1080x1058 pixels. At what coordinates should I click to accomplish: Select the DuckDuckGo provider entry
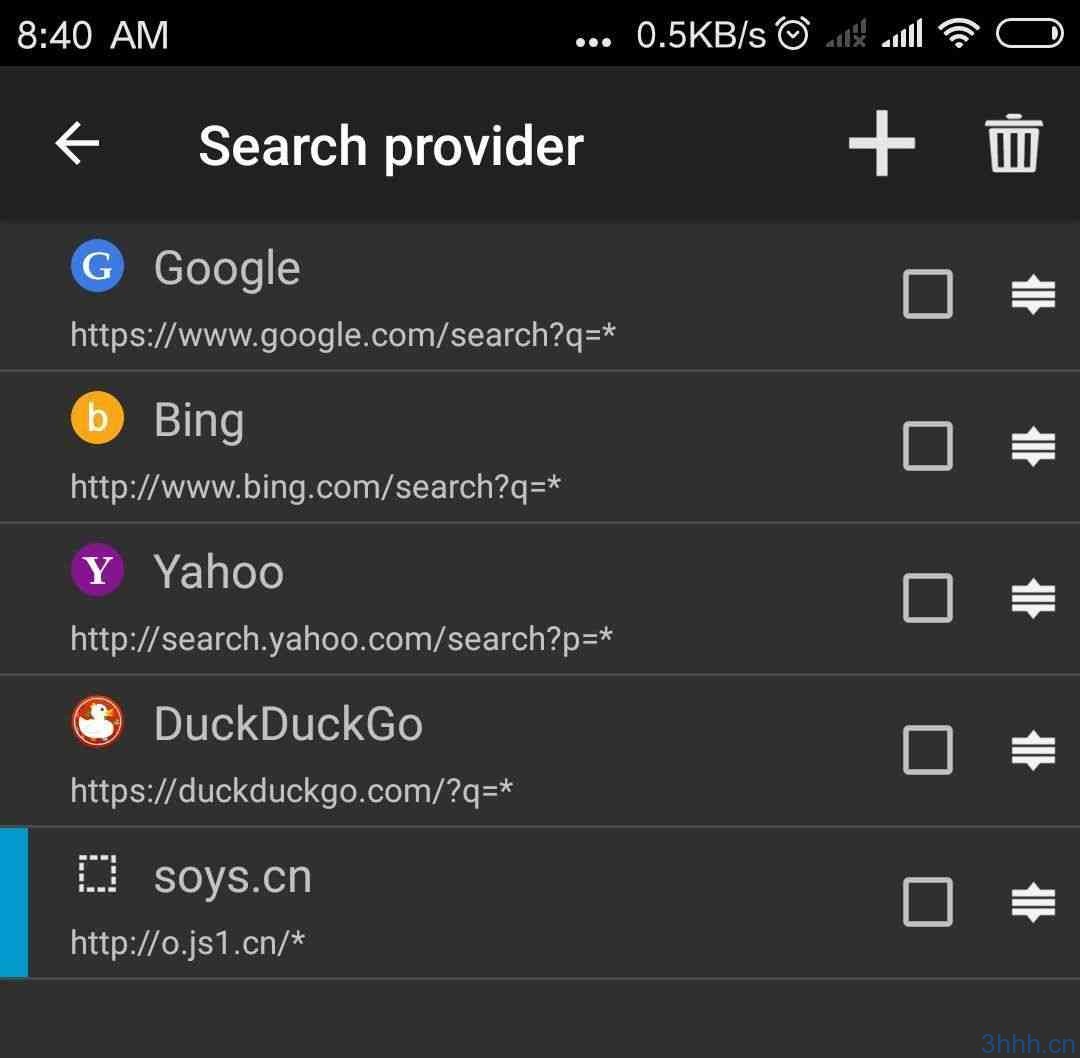(288, 724)
